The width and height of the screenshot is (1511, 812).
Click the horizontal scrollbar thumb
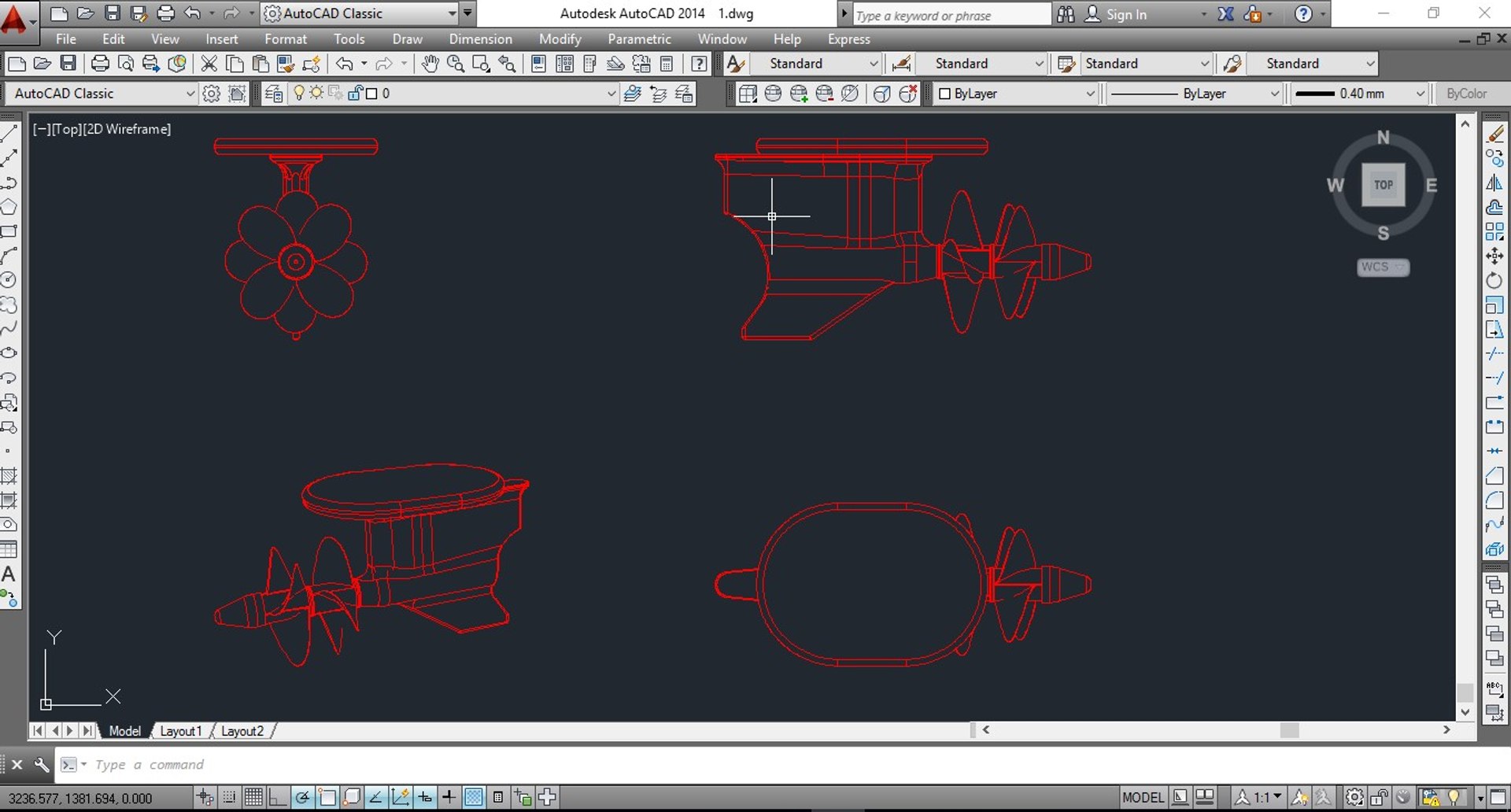coord(1289,730)
